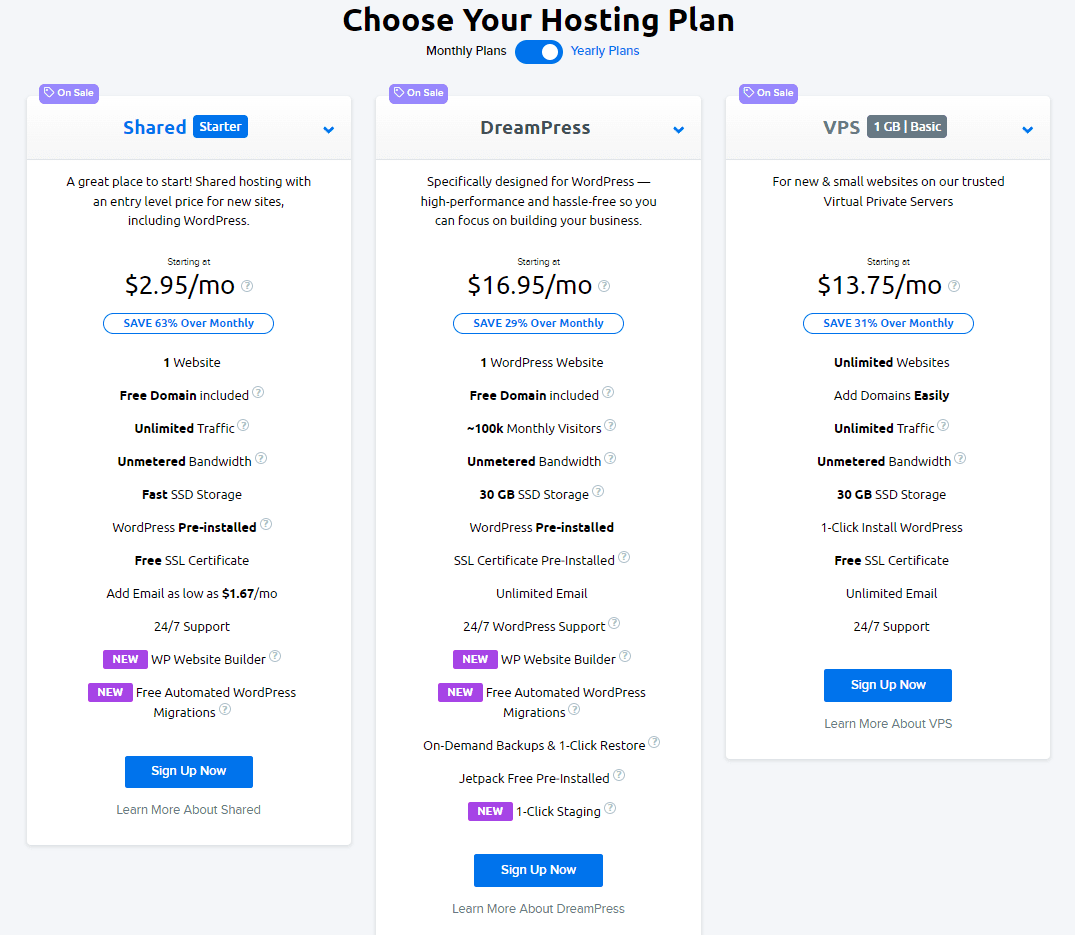Screen dimensions: 1075x935
Task: Select Yearly Plans label
Action: pos(605,51)
